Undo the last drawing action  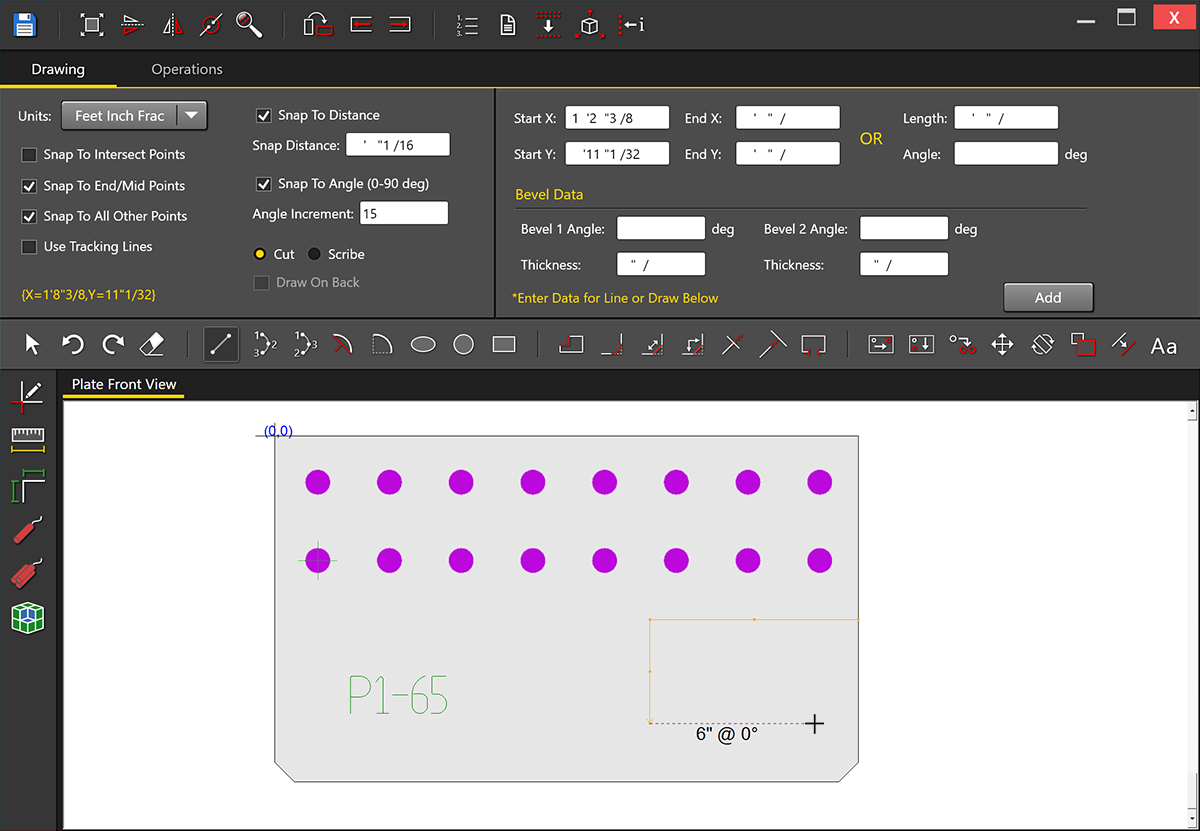click(73, 345)
